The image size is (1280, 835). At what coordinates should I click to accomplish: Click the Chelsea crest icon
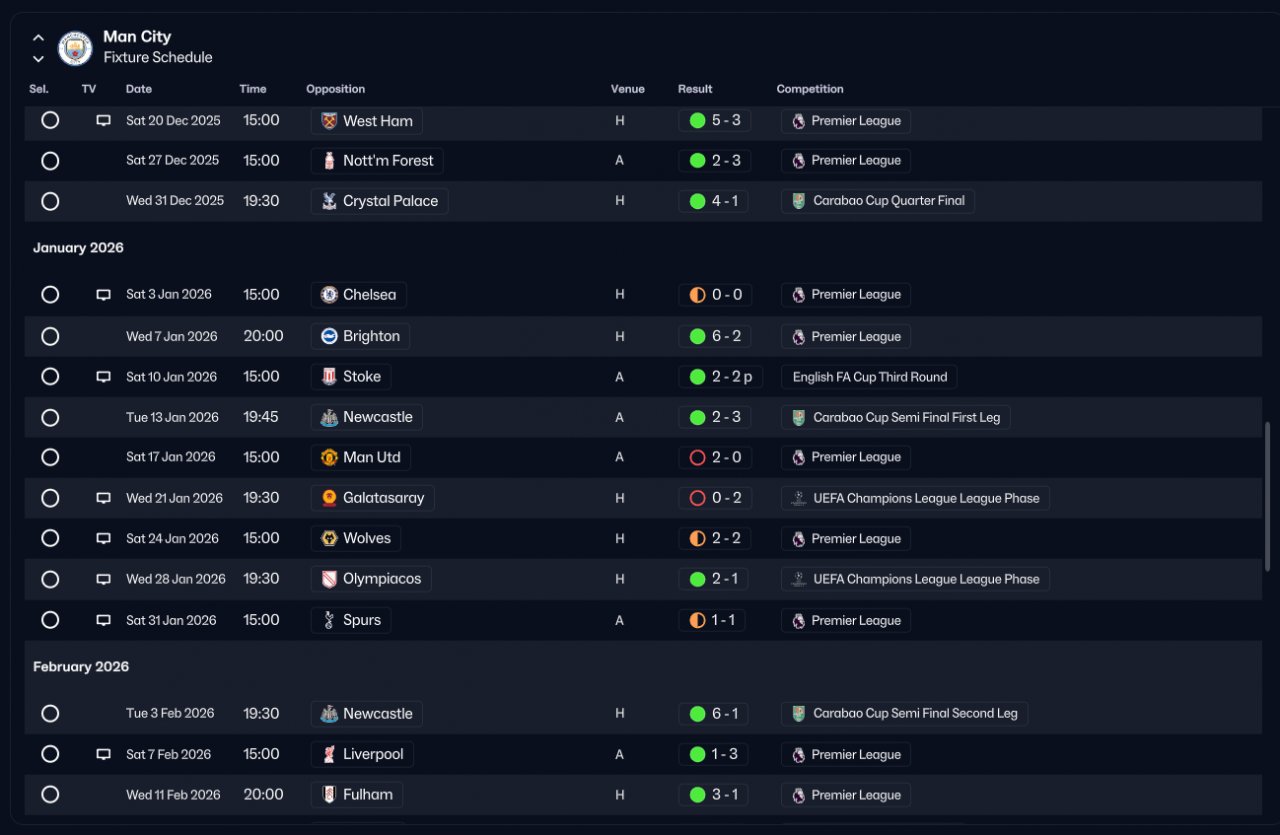pyautogui.click(x=329, y=295)
